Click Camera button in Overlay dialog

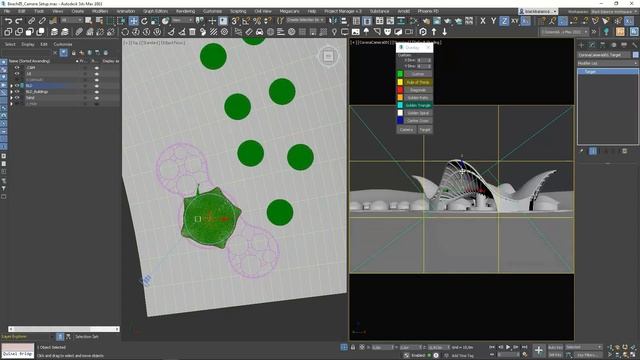point(406,129)
